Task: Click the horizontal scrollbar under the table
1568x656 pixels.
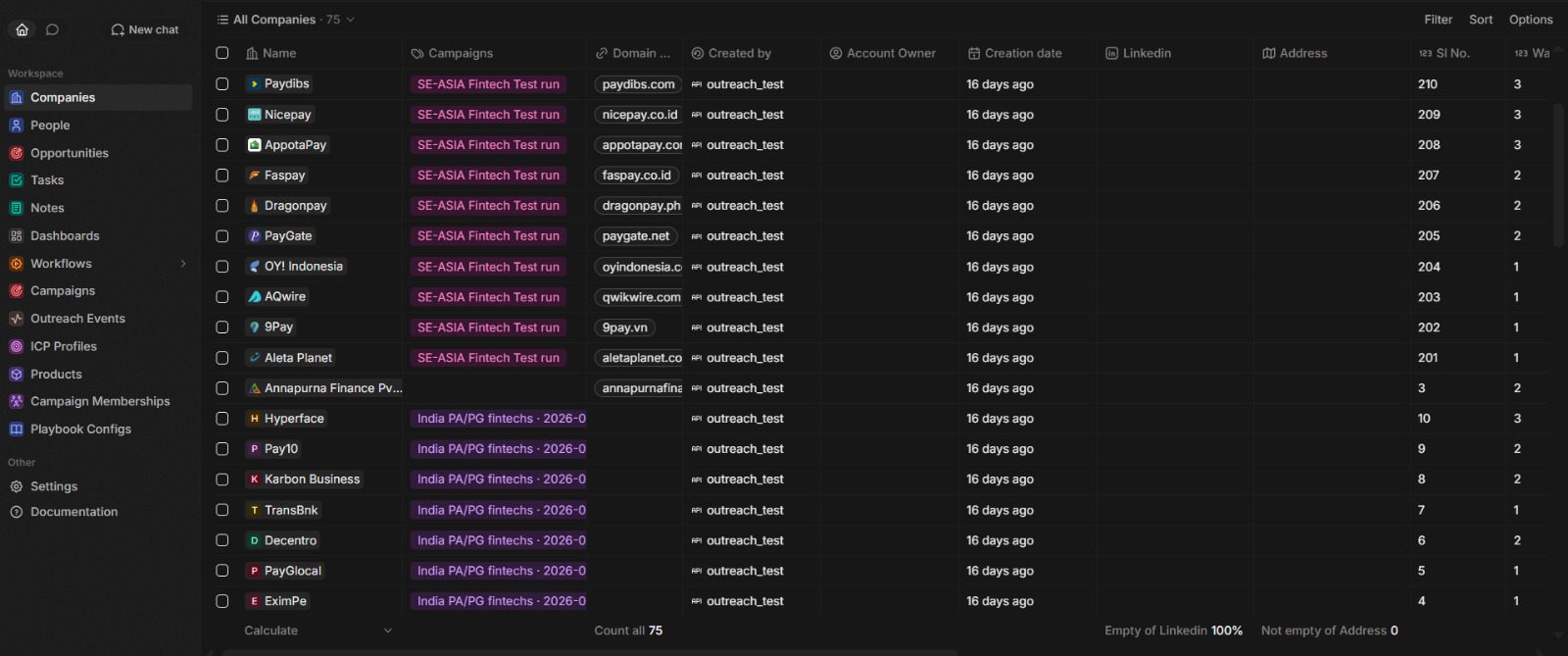Action: (589, 651)
